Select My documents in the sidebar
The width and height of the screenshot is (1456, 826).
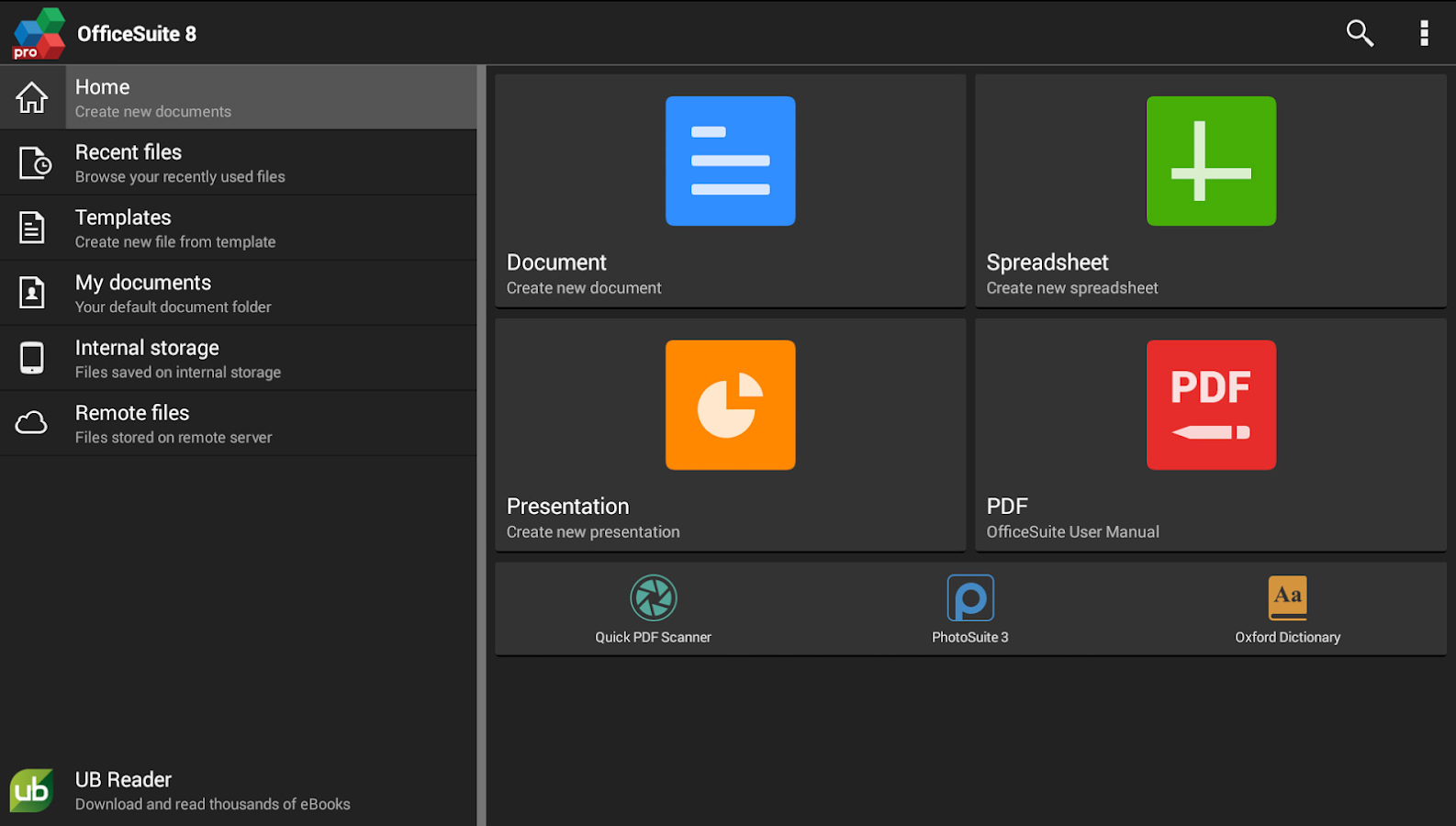239,293
